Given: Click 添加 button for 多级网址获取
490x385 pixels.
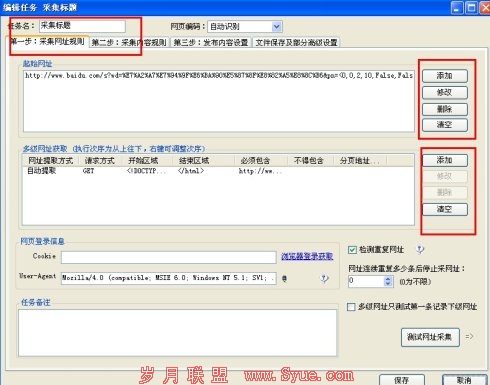Looking at the screenshot, I should click(445, 160).
